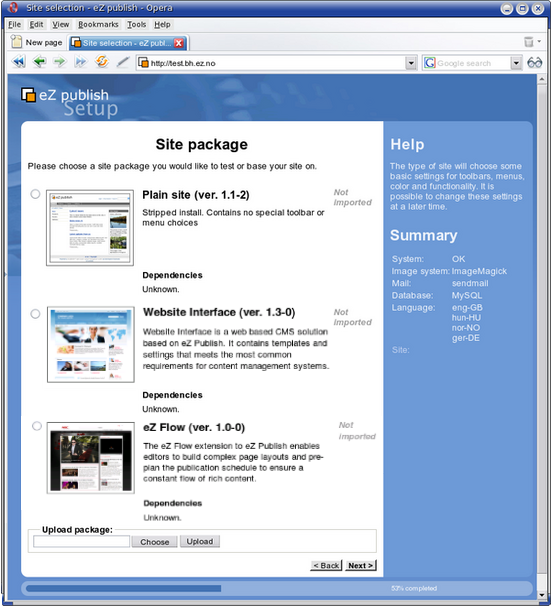Click the vertical page scrollbar
This screenshot has height=607, width=551.
point(542,337)
